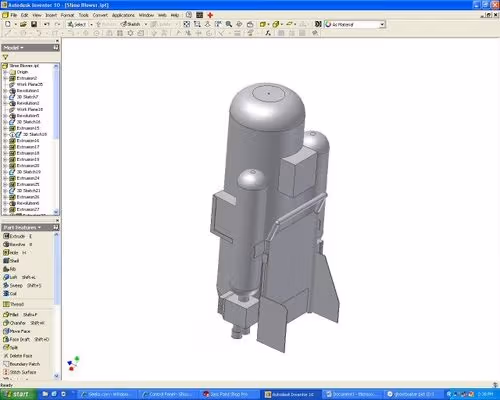This screenshot has height=400, width=500.
Task: Click the model browser vertical scrollbar
Action: coord(56,103)
